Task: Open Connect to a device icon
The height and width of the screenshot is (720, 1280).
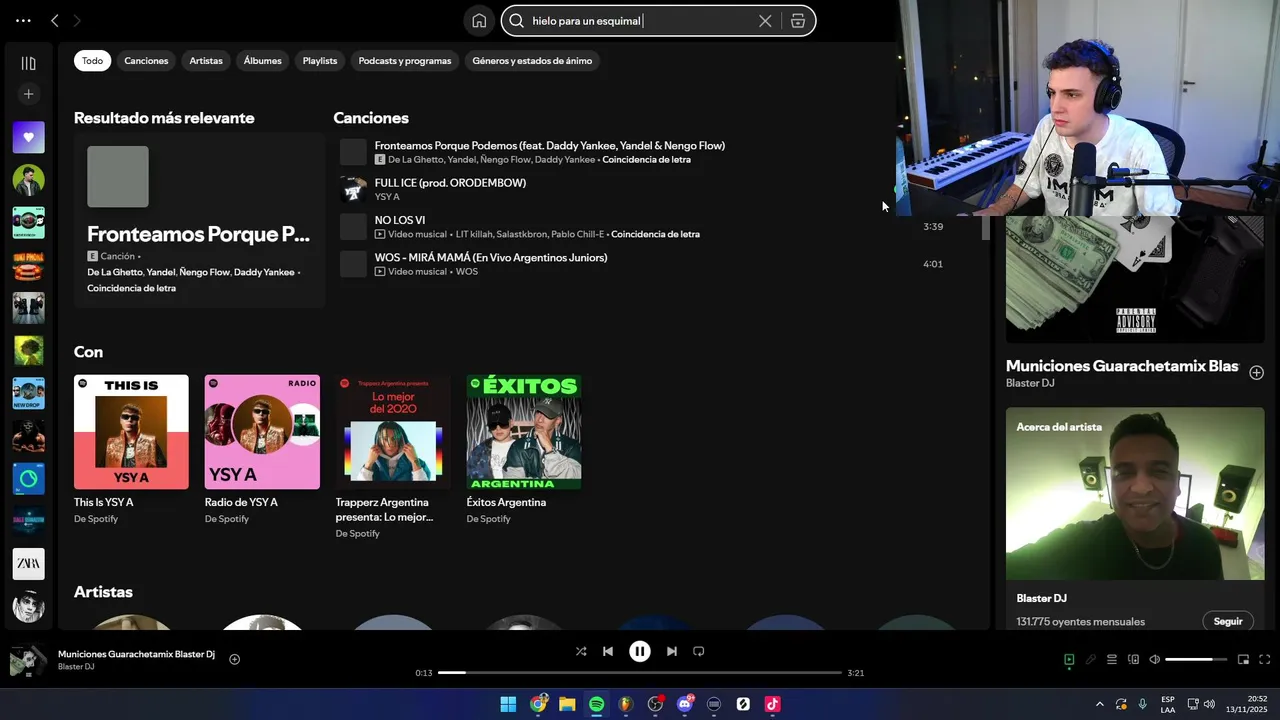Action: tap(1133, 659)
